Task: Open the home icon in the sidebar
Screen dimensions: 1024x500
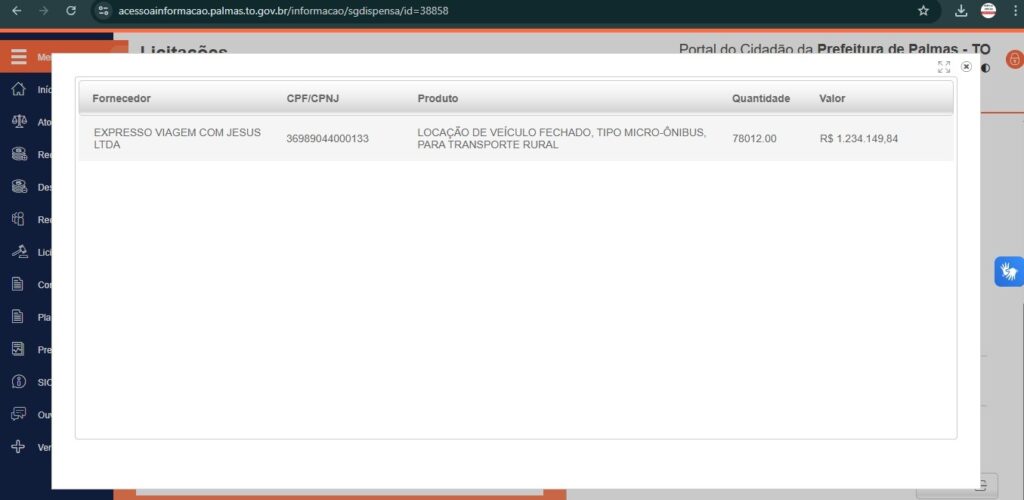Action: pyautogui.click(x=18, y=89)
